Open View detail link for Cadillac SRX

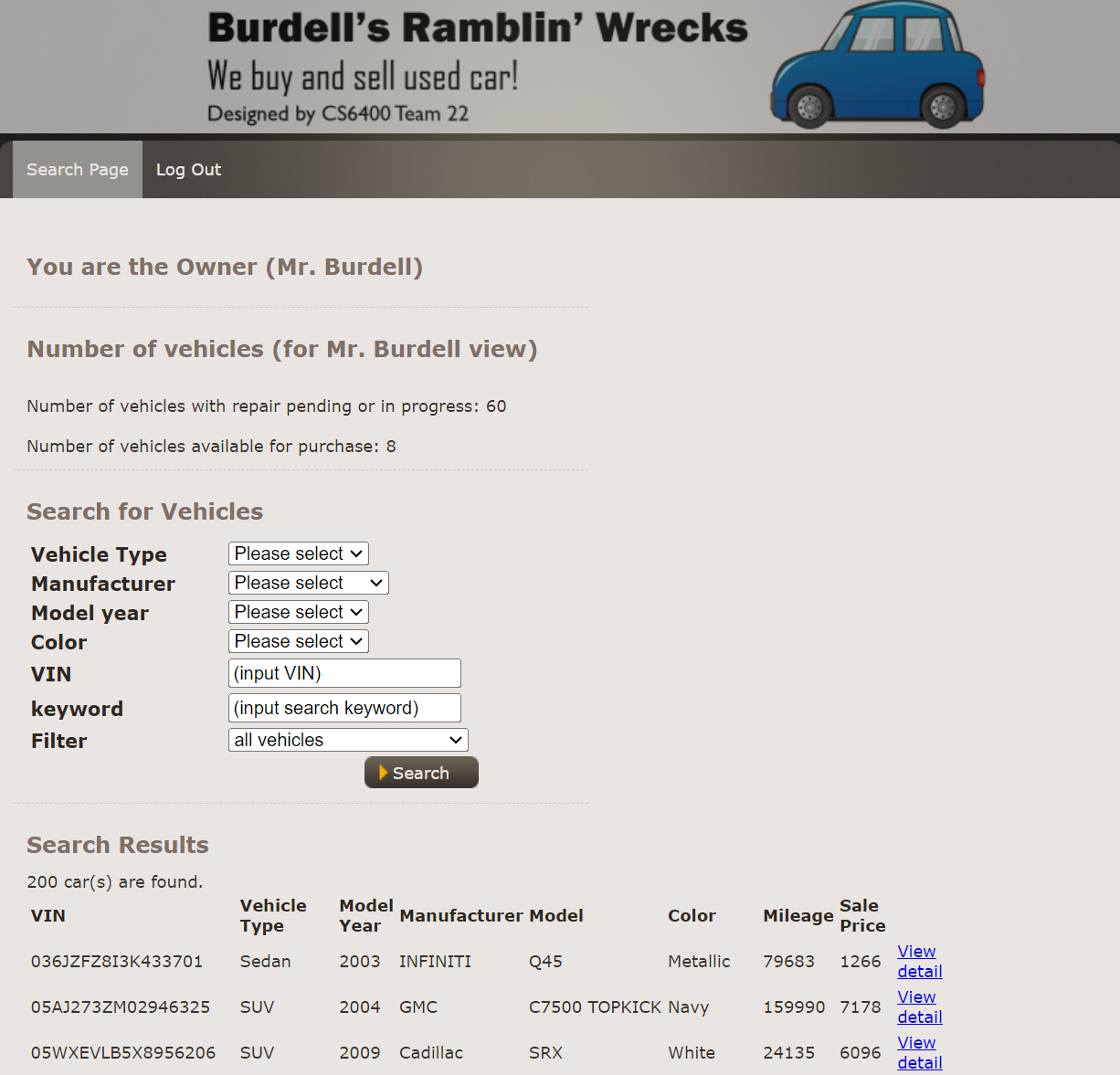tap(920, 1053)
